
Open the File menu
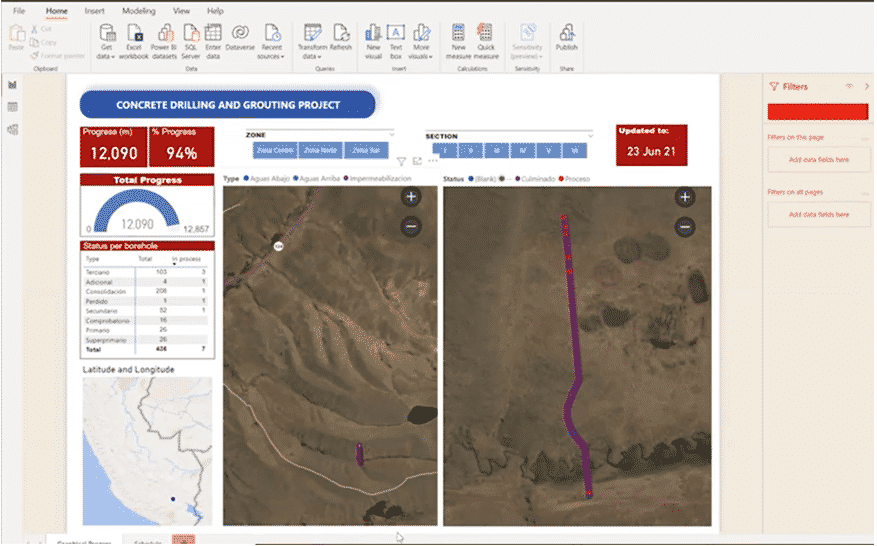pyautogui.click(x=19, y=11)
